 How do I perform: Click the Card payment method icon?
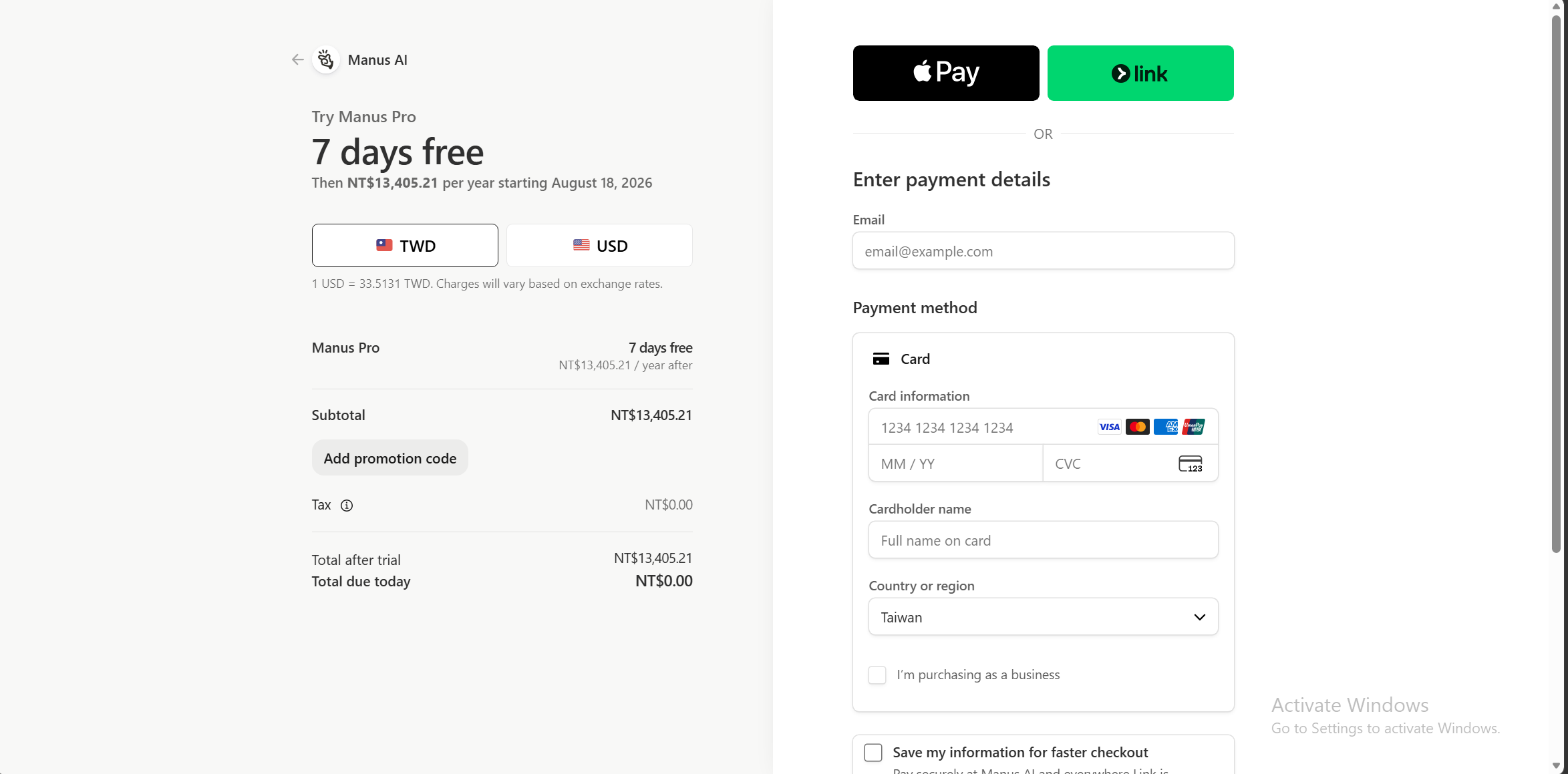(881, 359)
